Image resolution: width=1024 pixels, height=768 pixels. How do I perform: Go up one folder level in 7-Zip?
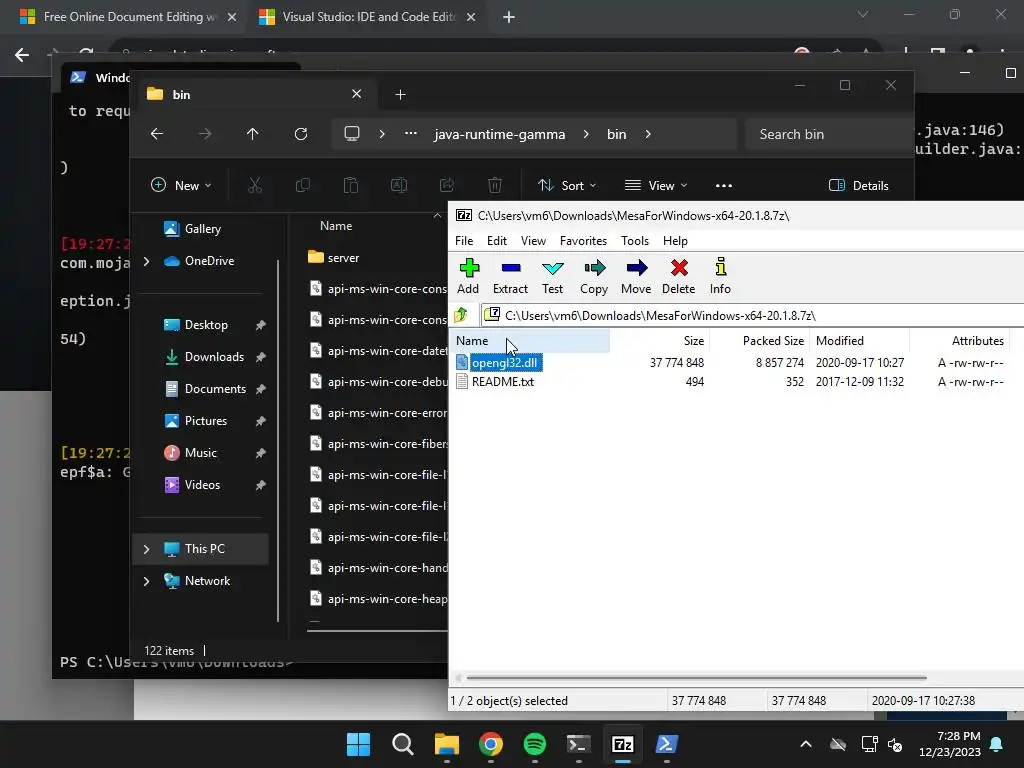click(461, 315)
